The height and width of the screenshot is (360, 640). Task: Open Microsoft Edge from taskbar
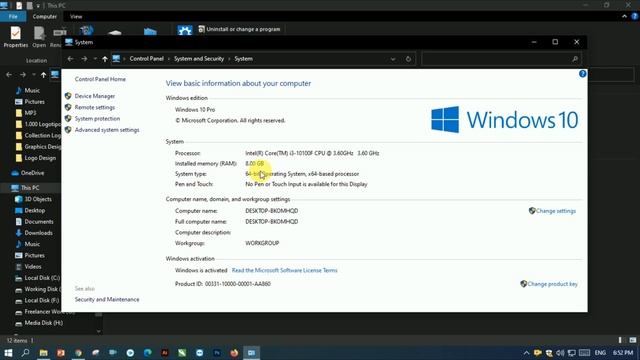click(x=147, y=353)
